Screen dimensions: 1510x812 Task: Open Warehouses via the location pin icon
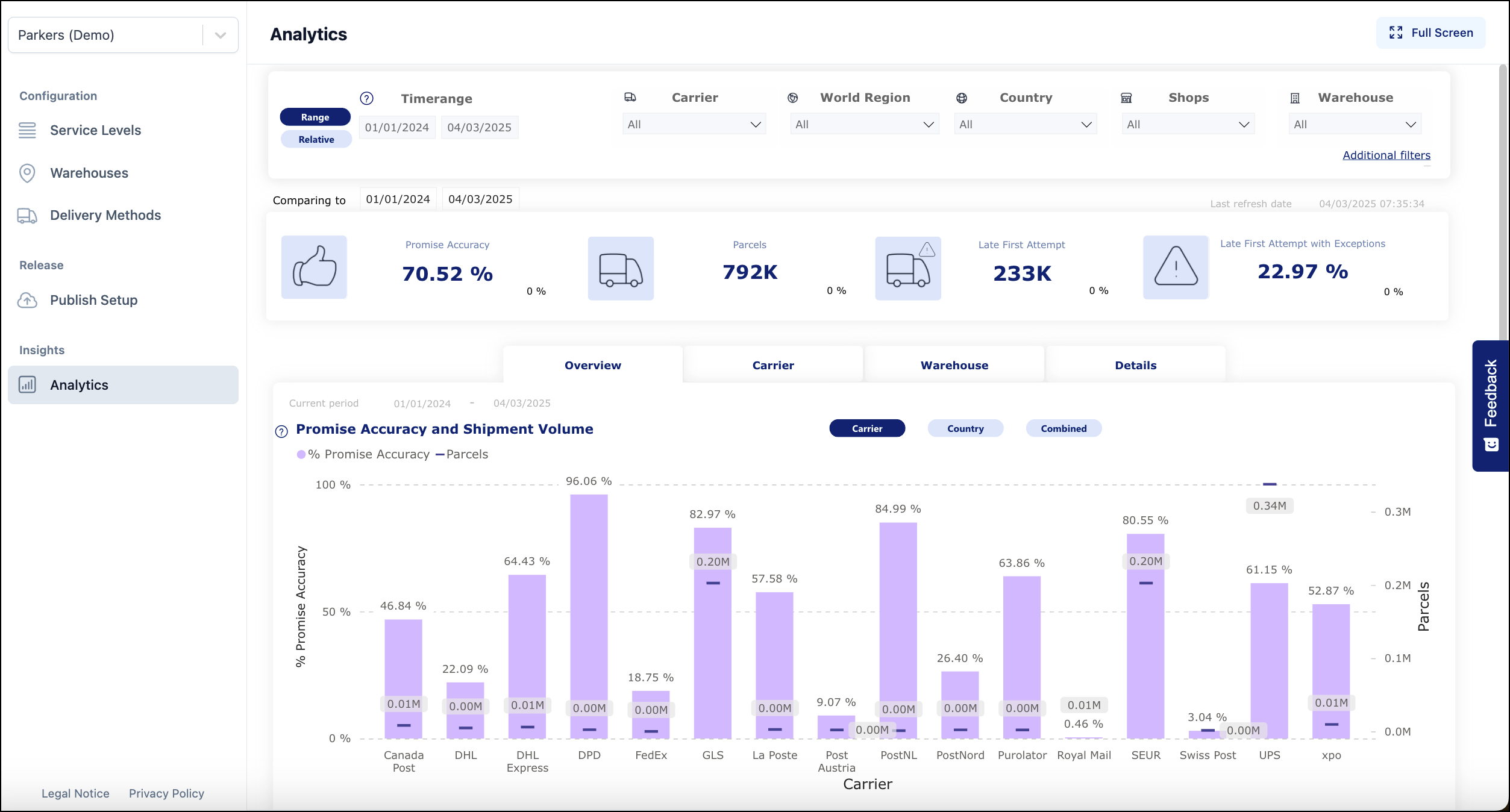tap(27, 173)
